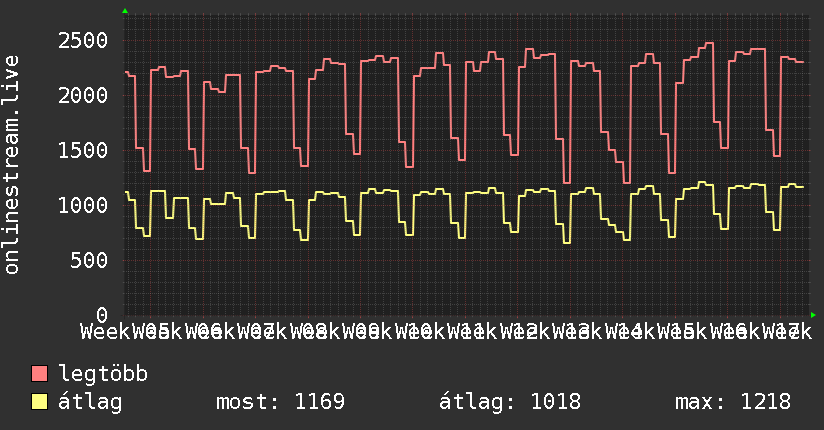The image size is (824, 430).
Task: Click the 'átlag: 1018' statistic
Action: pos(510,402)
